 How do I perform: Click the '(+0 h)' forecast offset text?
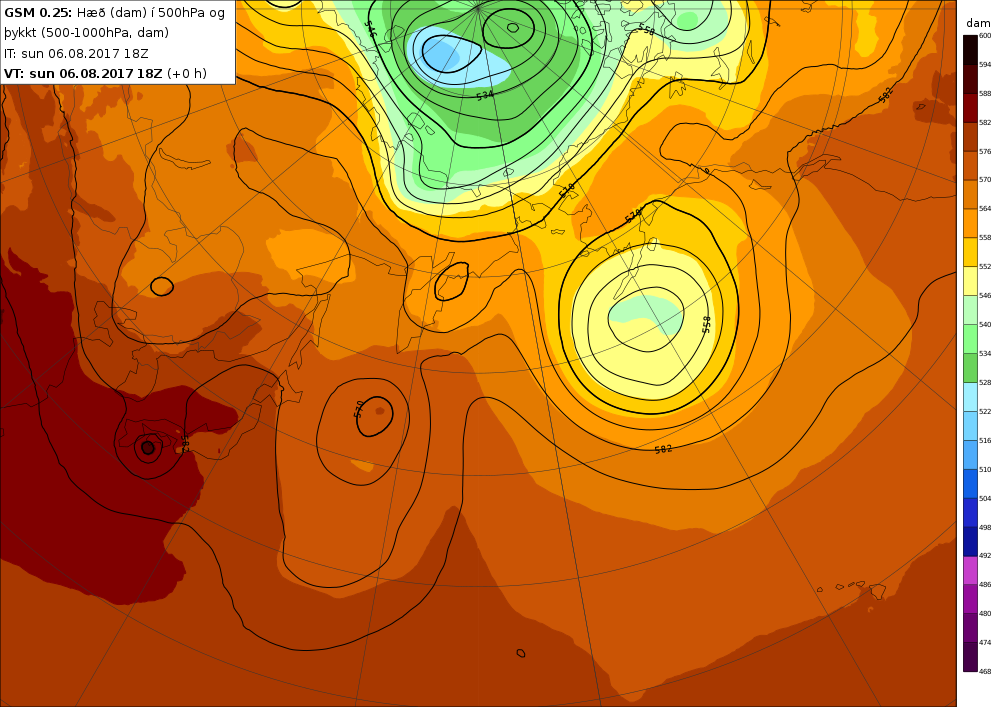pyautogui.click(x=187, y=73)
